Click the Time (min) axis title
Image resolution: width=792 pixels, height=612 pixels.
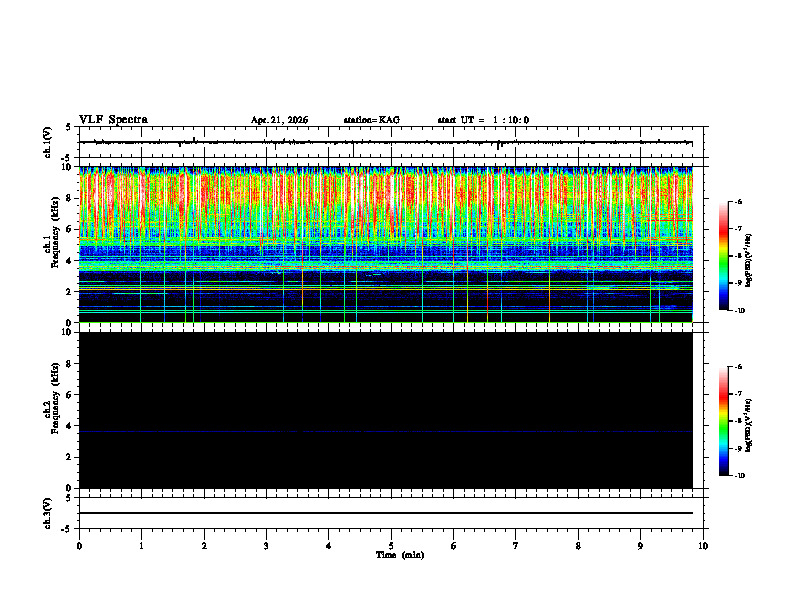click(400, 555)
